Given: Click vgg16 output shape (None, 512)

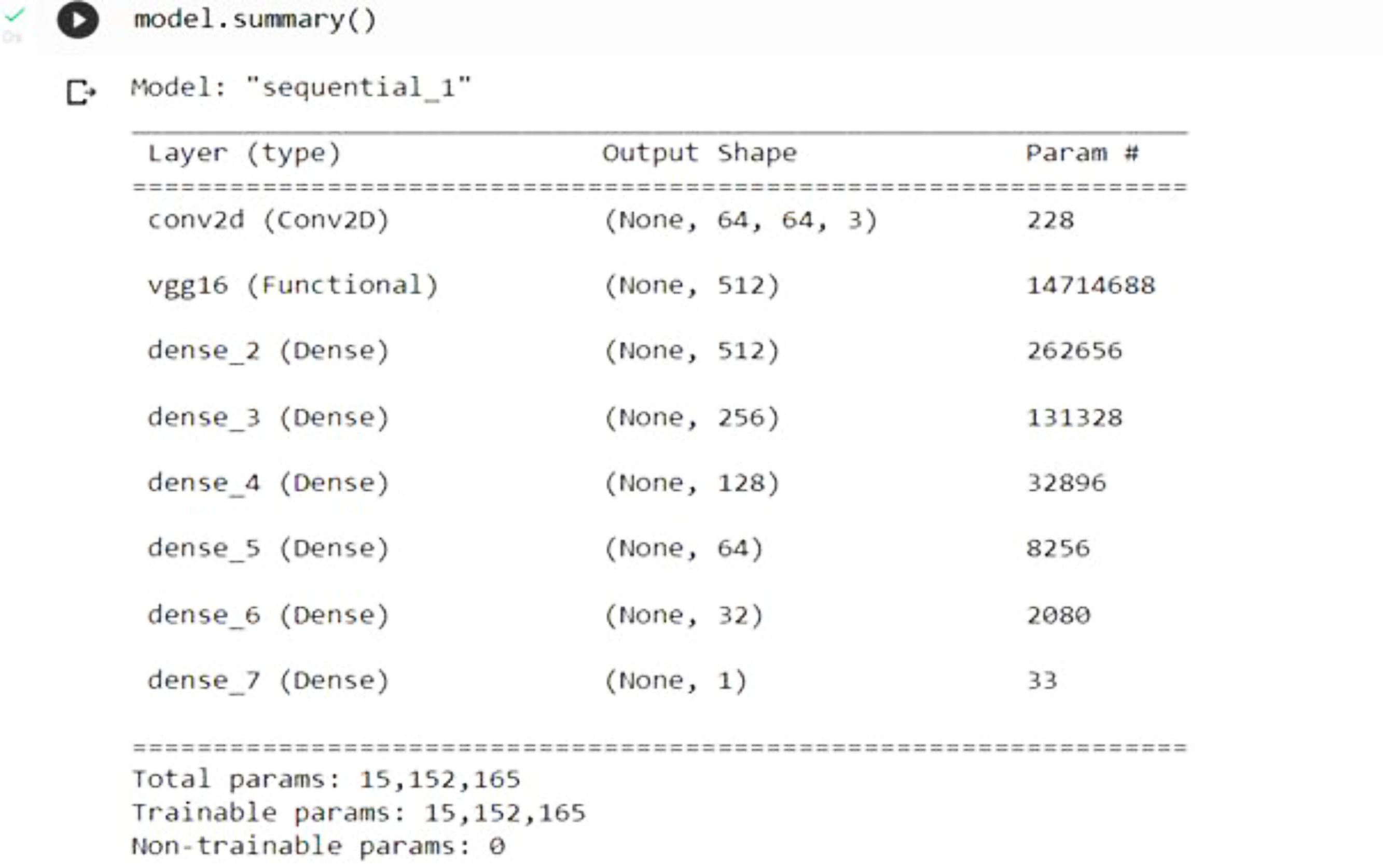Looking at the screenshot, I should (691, 286).
